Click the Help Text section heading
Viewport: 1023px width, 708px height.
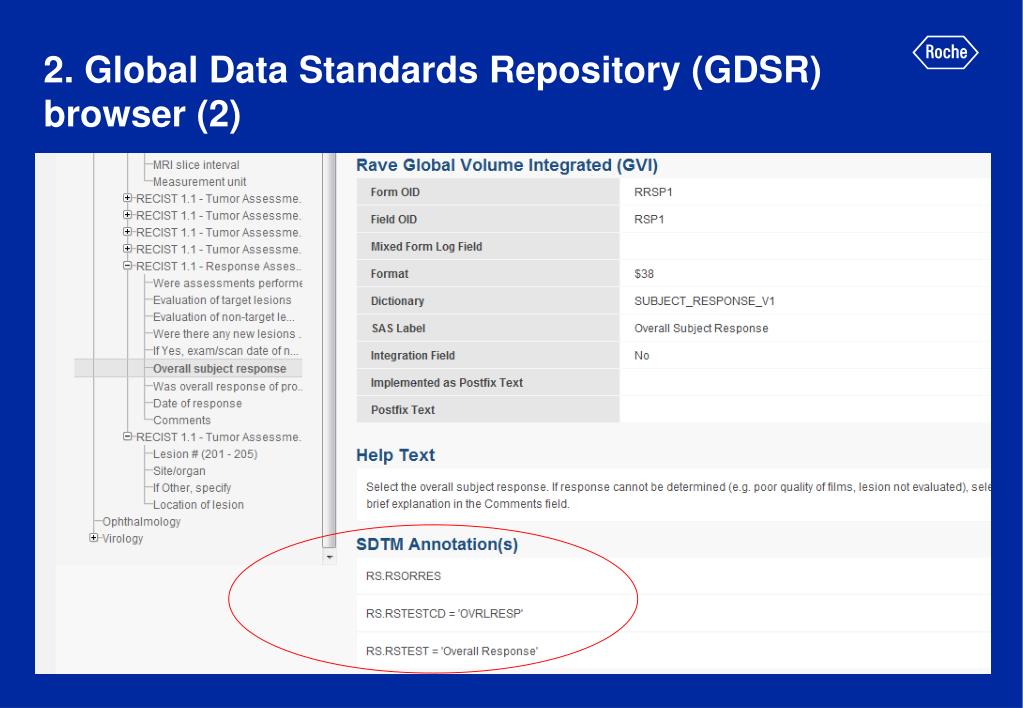395,455
